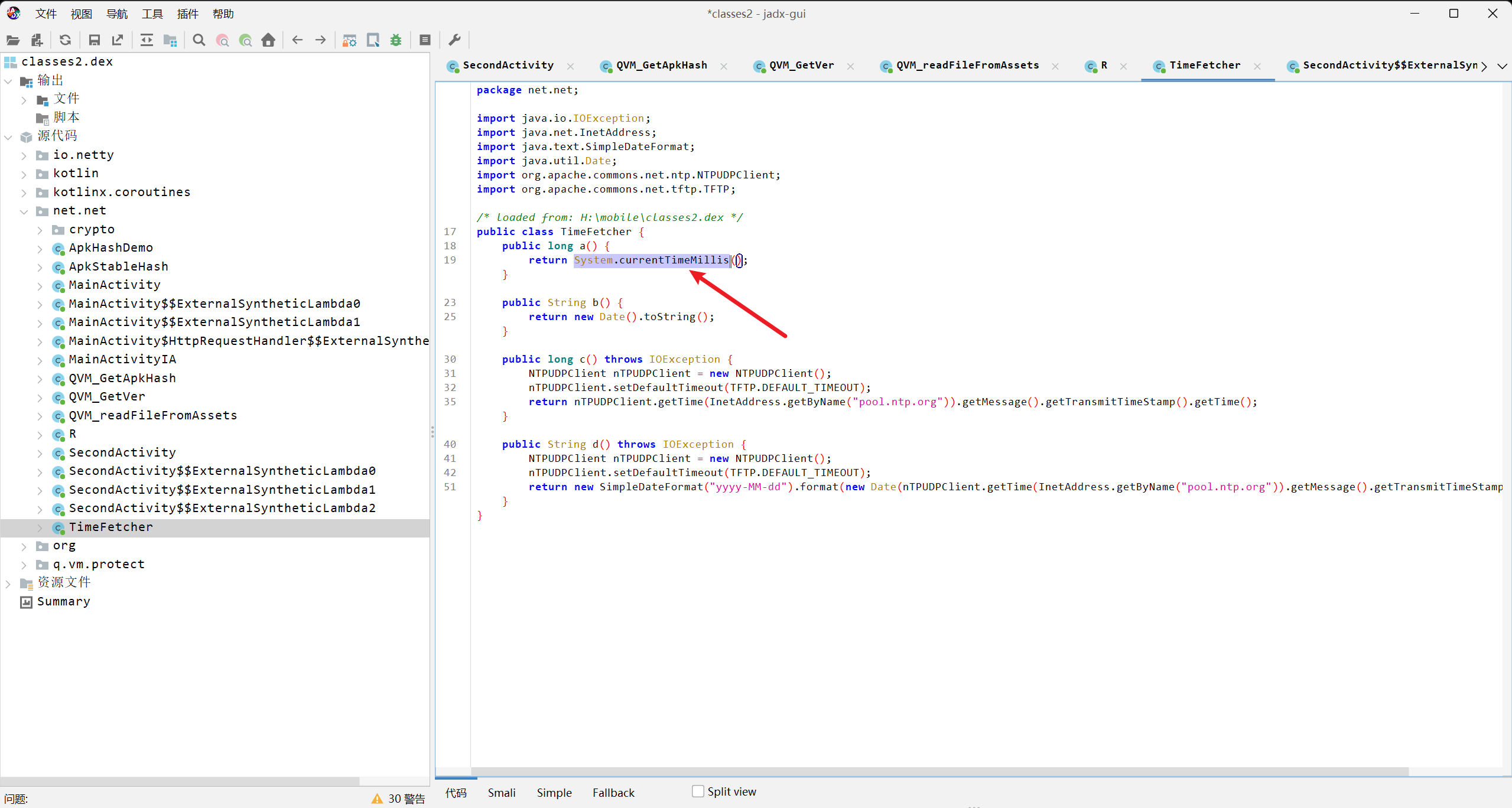Open the debugger bug icon
Image resolution: width=1512 pixels, height=808 pixels.
point(396,40)
